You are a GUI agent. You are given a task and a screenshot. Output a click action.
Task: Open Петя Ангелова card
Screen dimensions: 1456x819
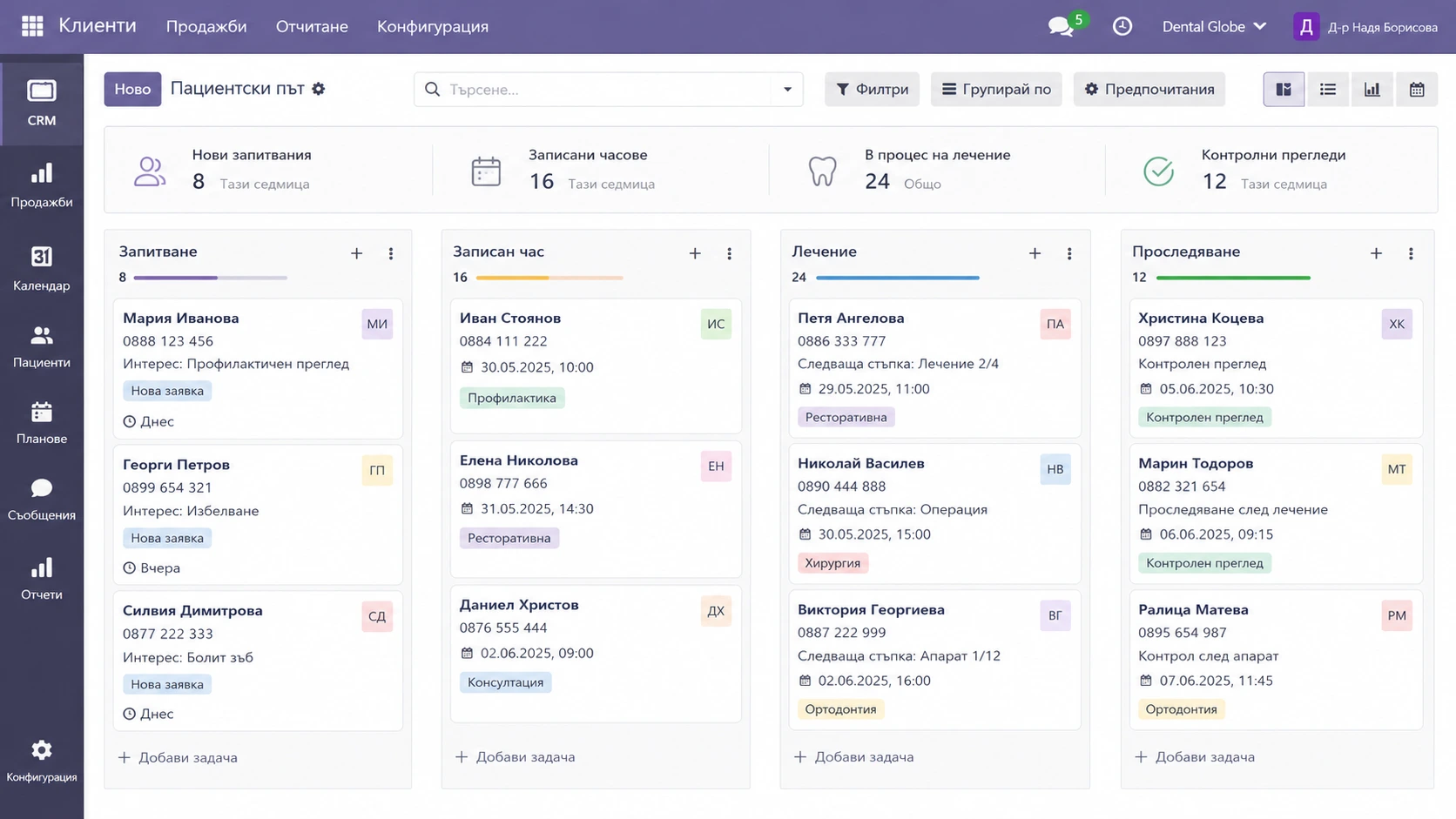[x=934, y=368]
